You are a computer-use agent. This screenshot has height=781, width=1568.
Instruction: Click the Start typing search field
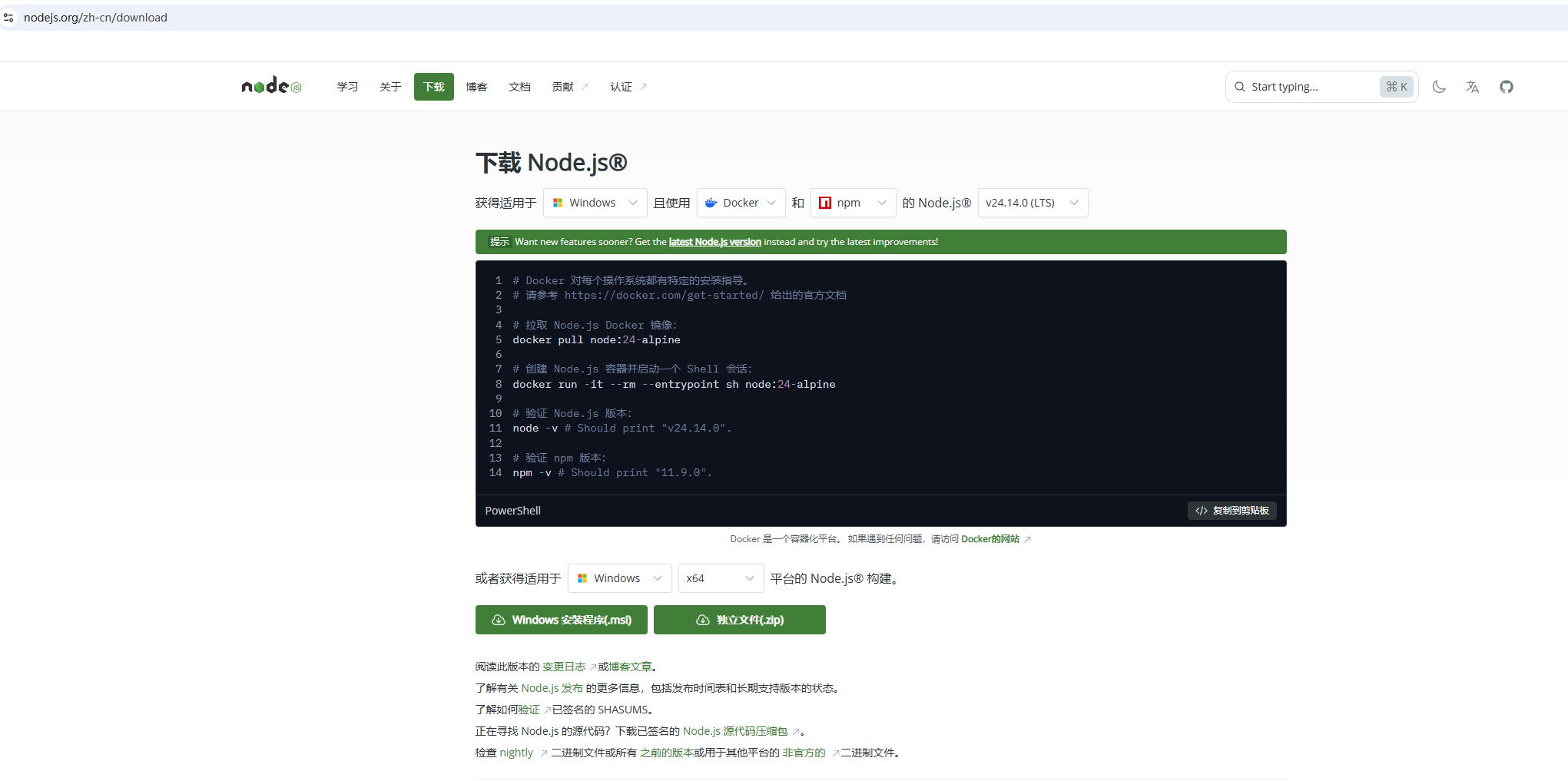pyautogui.click(x=1321, y=87)
